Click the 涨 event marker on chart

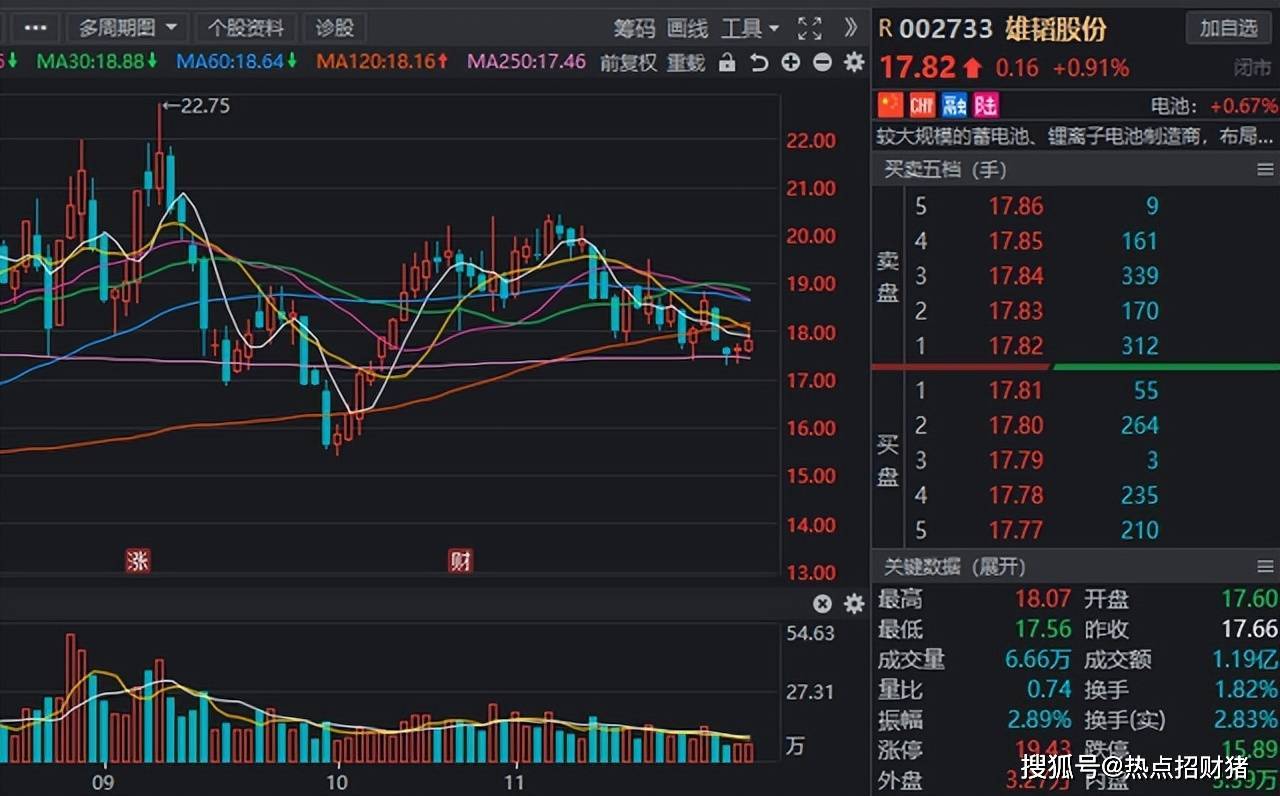(138, 561)
